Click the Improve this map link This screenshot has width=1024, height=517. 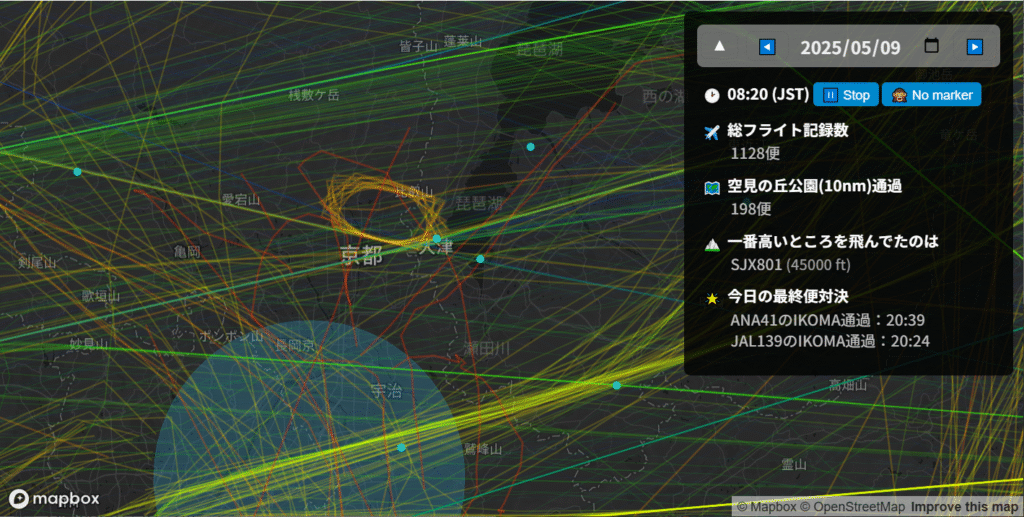point(965,507)
